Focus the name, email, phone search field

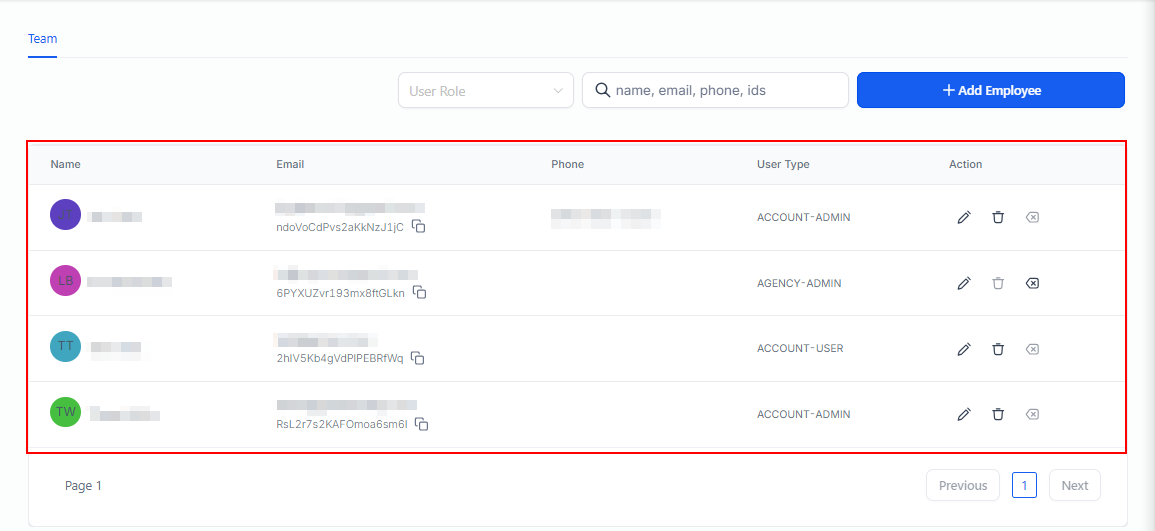[x=725, y=90]
